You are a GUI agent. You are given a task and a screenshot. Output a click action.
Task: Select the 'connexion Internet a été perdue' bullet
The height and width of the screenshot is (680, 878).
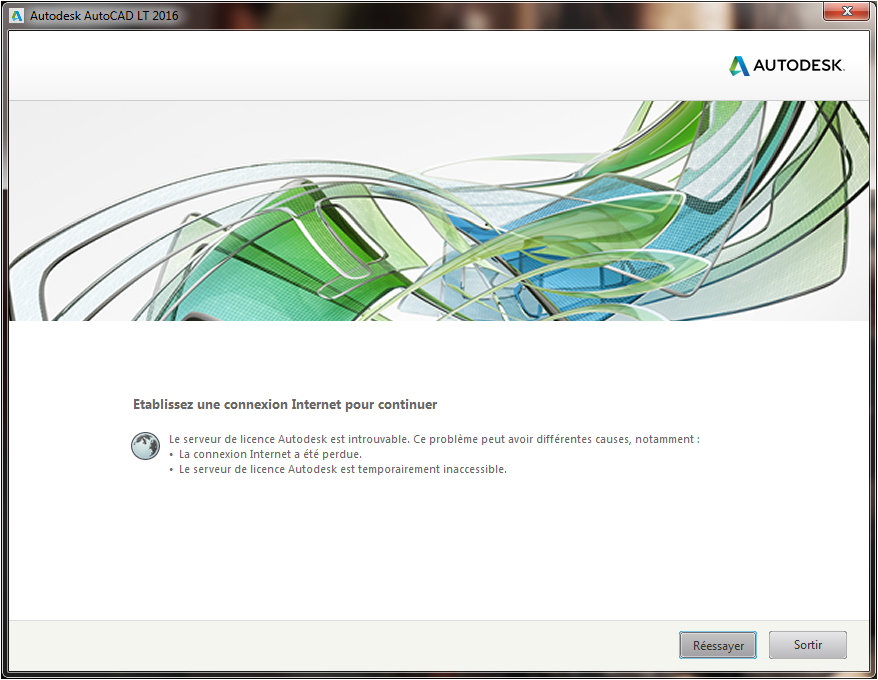click(x=270, y=454)
